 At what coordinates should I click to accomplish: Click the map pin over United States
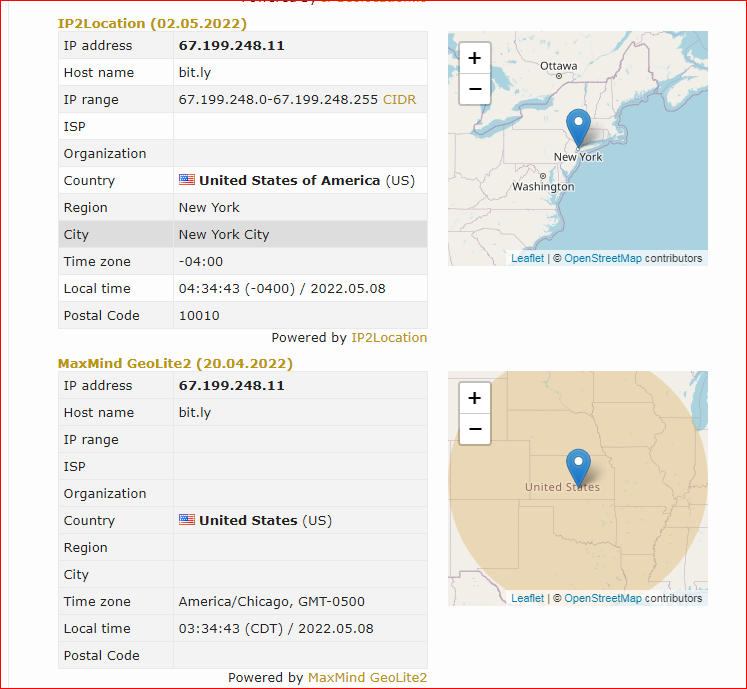578,468
